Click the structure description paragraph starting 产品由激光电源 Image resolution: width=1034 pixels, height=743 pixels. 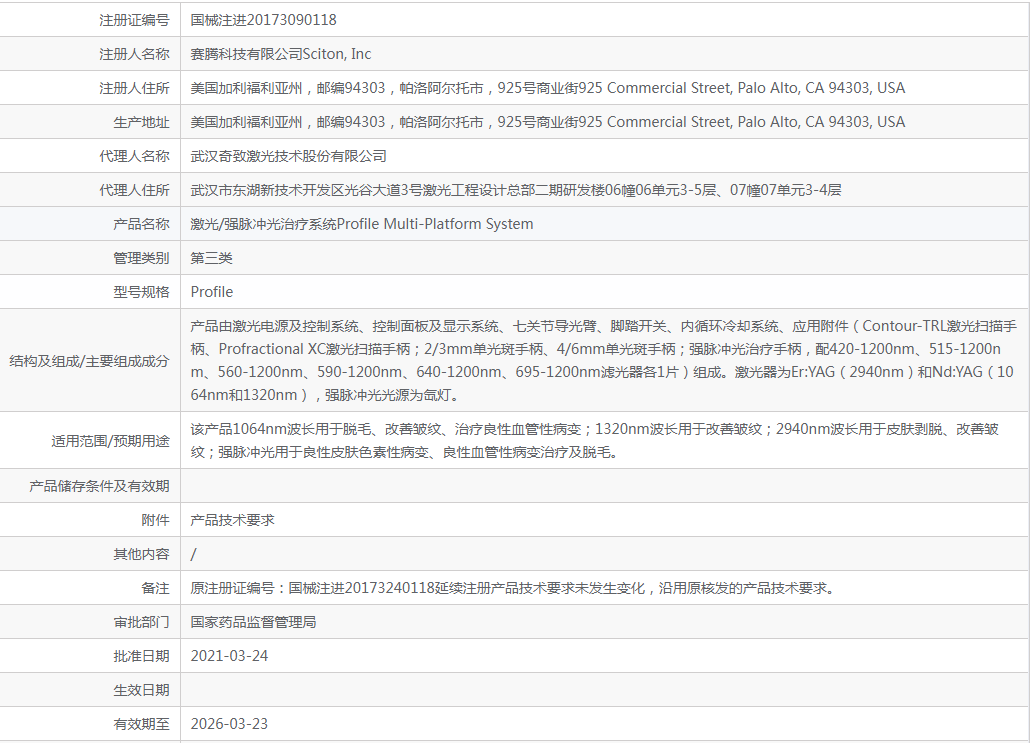[603, 361]
